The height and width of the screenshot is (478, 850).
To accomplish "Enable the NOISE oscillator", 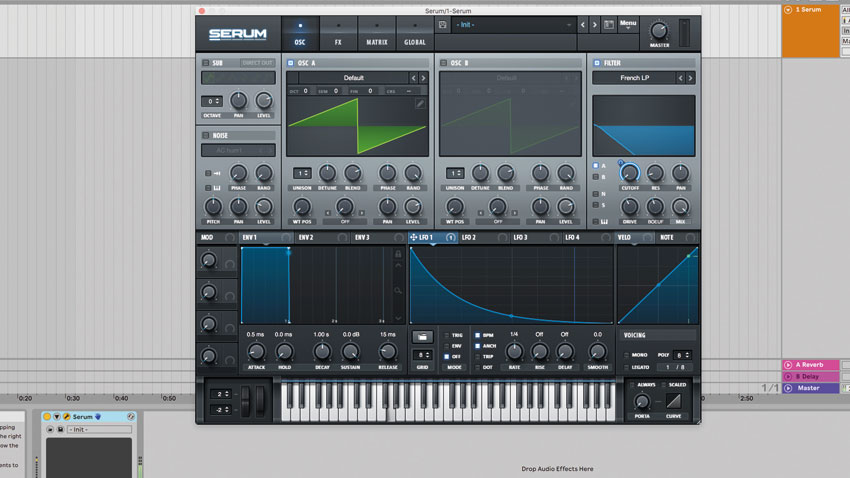I will pyautogui.click(x=205, y=135).
